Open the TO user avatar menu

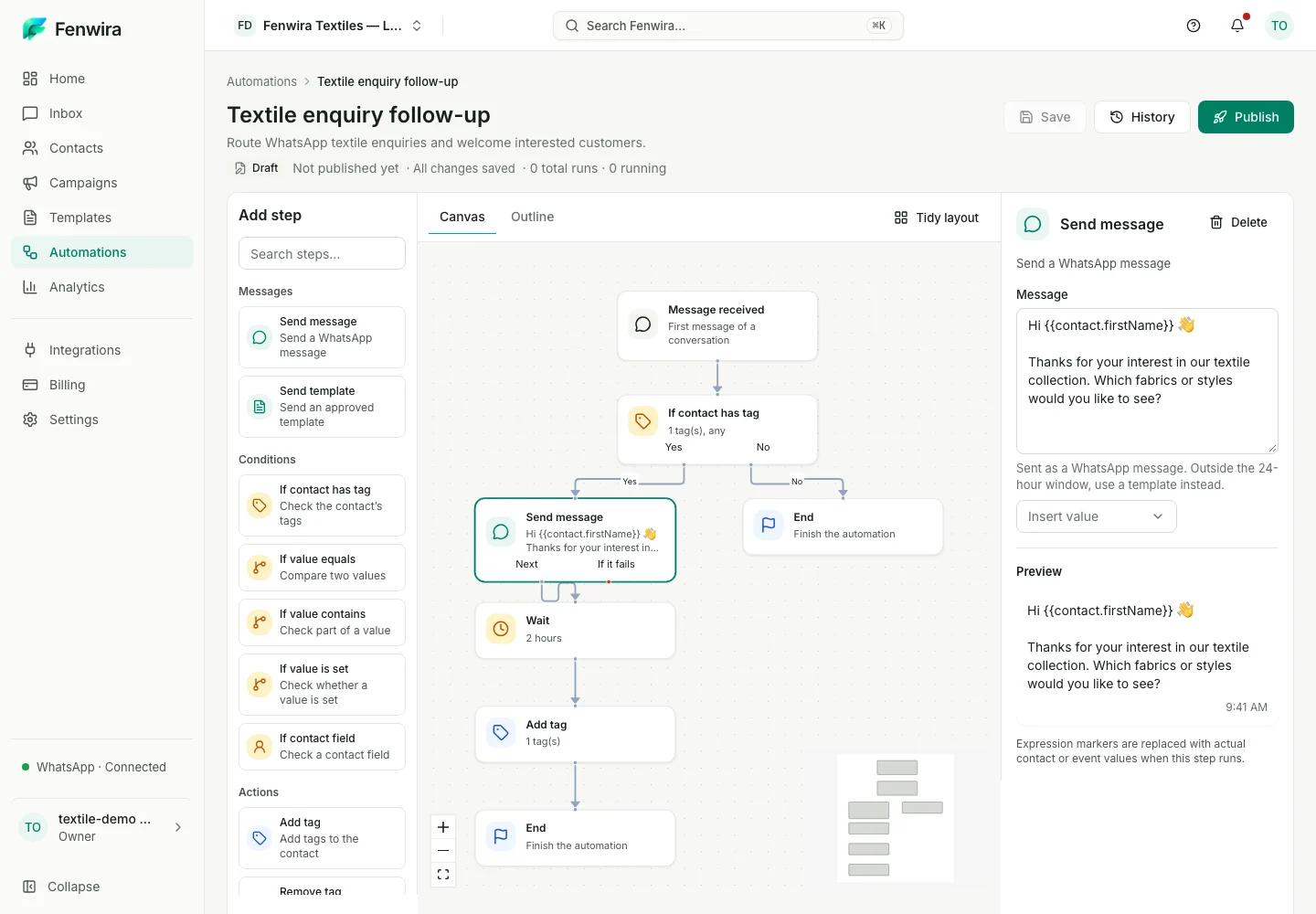[1279, 26]
